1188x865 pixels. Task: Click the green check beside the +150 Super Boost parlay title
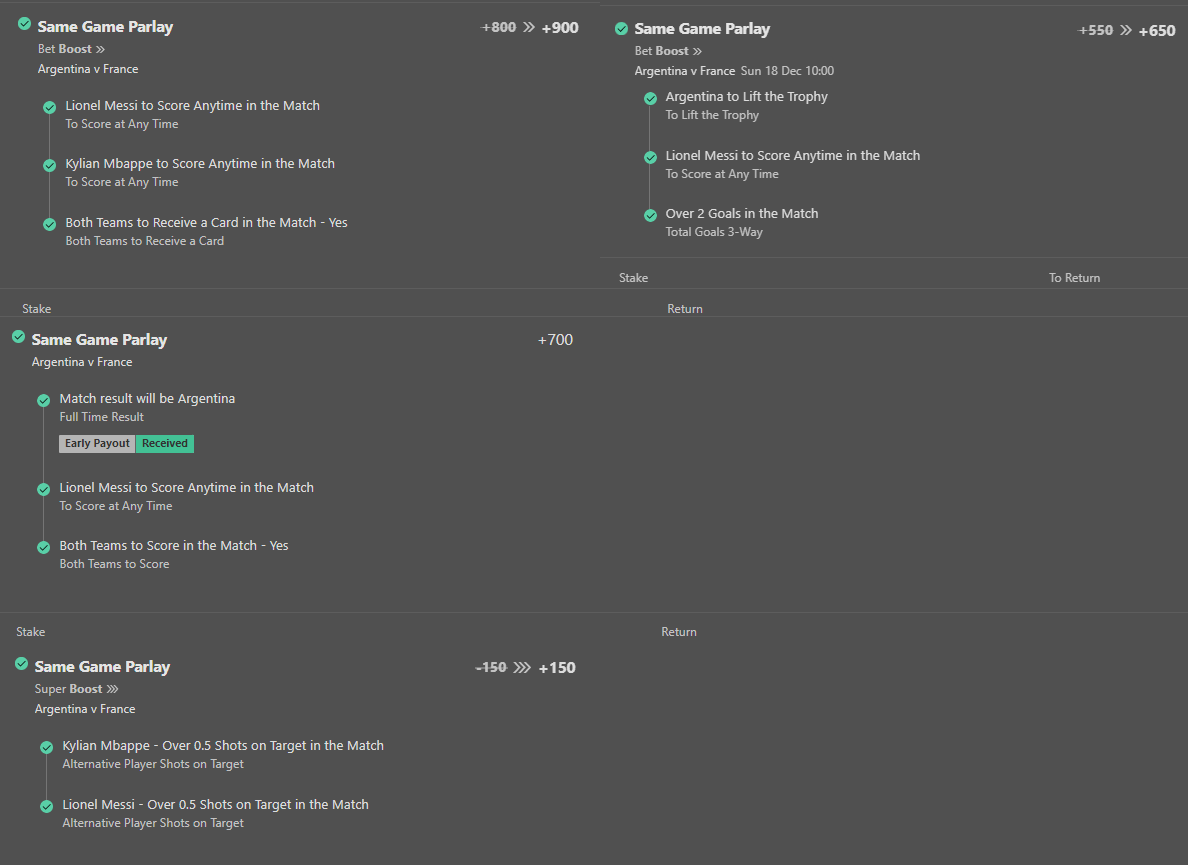[21, 664]
